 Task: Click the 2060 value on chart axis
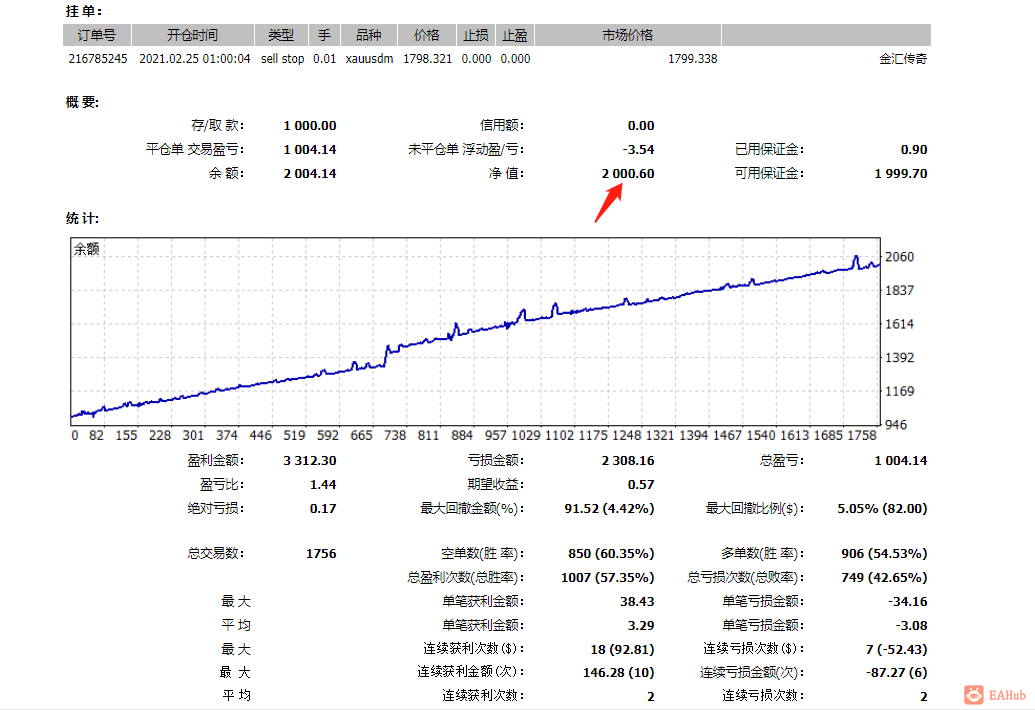pyautogui.click(x=899, y=257)
